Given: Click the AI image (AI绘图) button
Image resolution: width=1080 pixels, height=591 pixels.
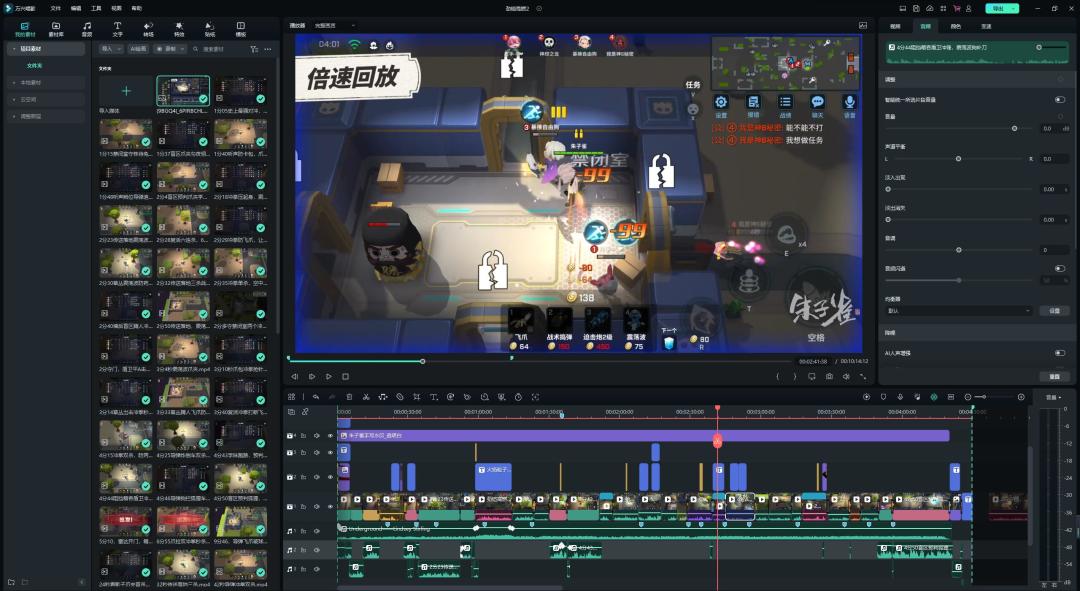Looking at the screenshot, I should (x=138, y=49).
